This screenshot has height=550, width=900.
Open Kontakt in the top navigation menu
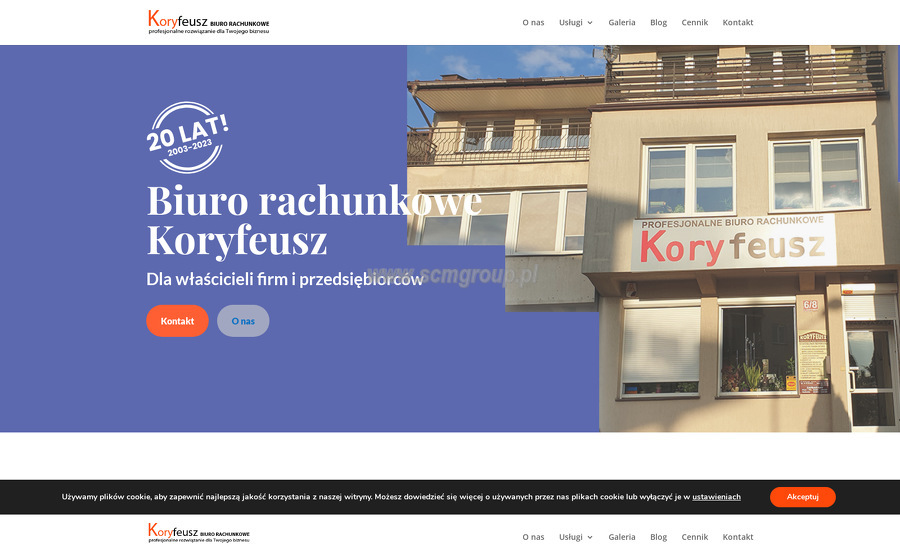(x=738, y=22)
